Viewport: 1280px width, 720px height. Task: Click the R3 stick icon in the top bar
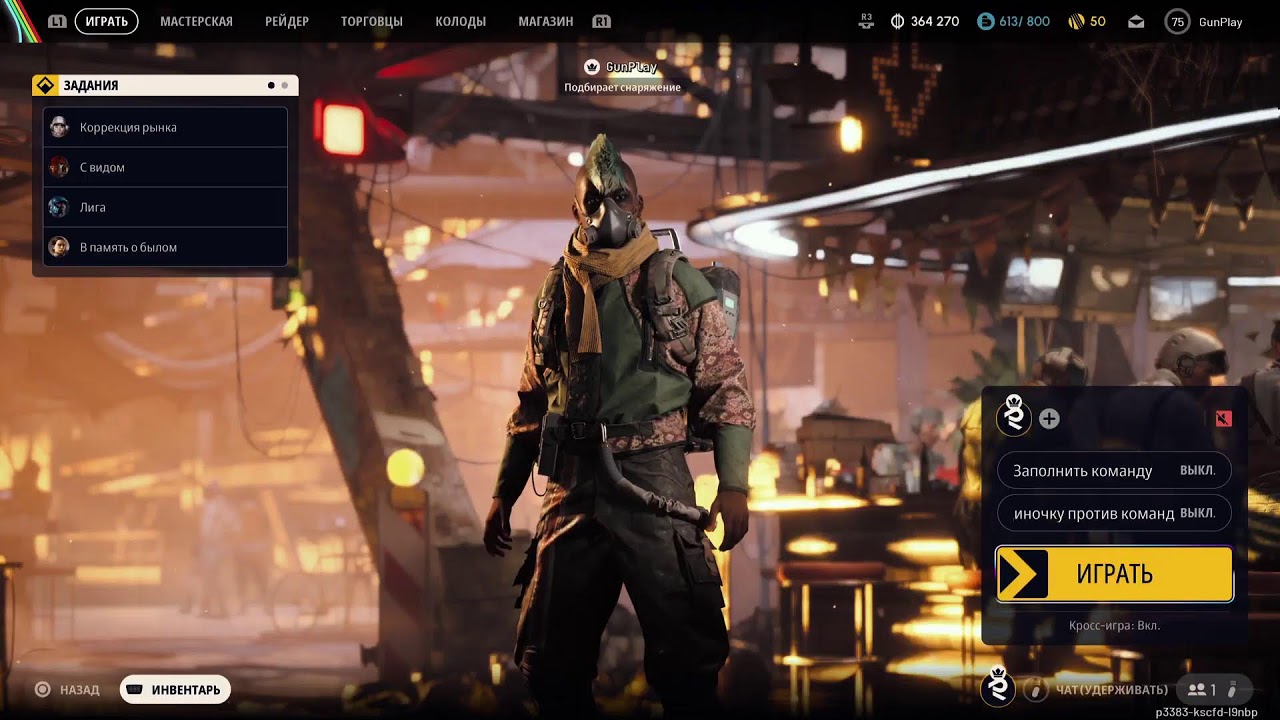coord(866,20)
